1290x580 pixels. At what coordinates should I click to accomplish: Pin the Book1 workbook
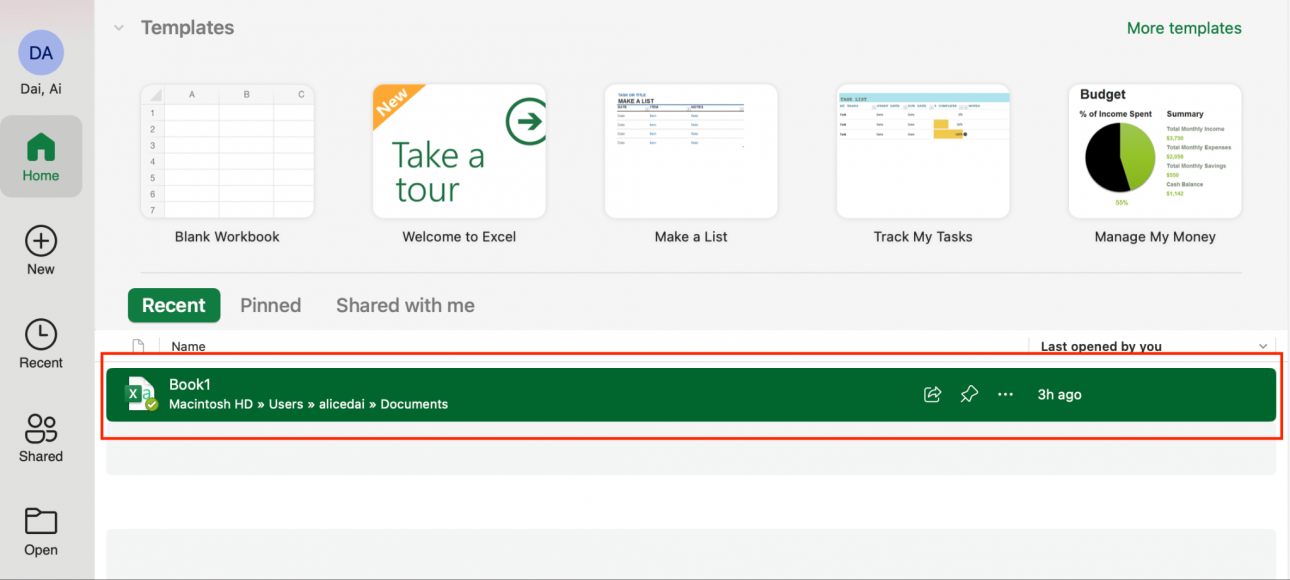coord(968,394)
